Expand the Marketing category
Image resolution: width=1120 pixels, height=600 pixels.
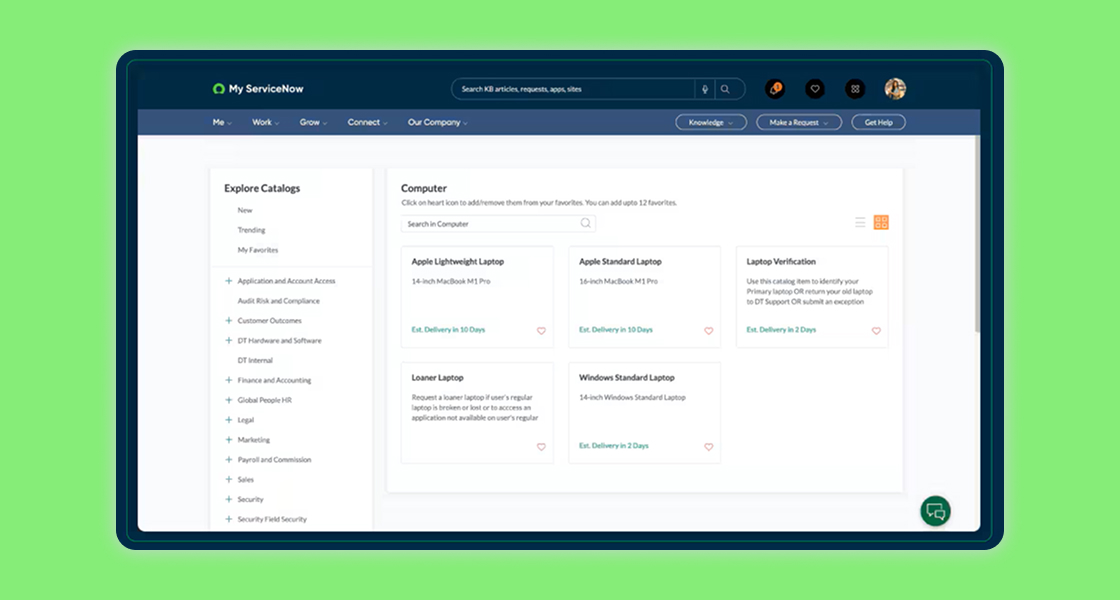click(x=229, y=440)
